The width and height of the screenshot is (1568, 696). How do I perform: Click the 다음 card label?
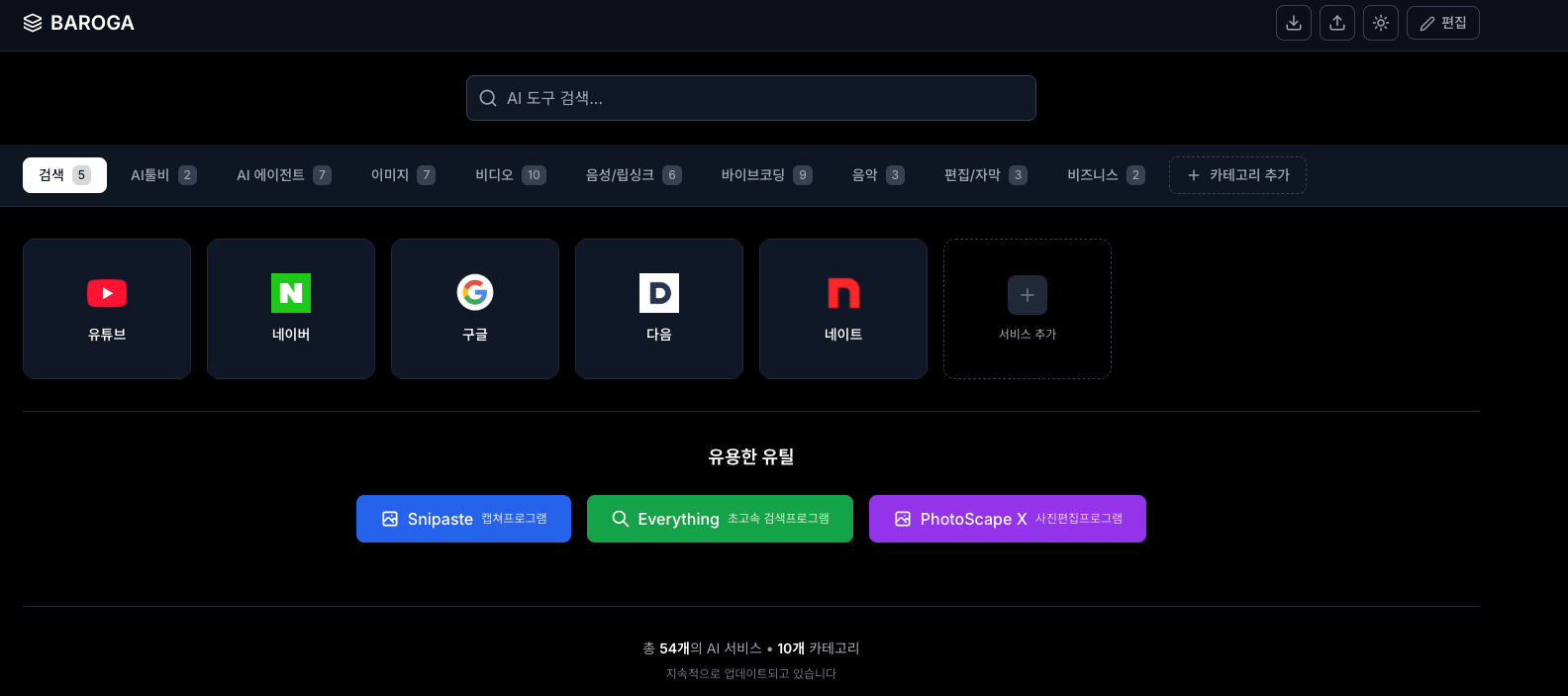tap(659, 335)
